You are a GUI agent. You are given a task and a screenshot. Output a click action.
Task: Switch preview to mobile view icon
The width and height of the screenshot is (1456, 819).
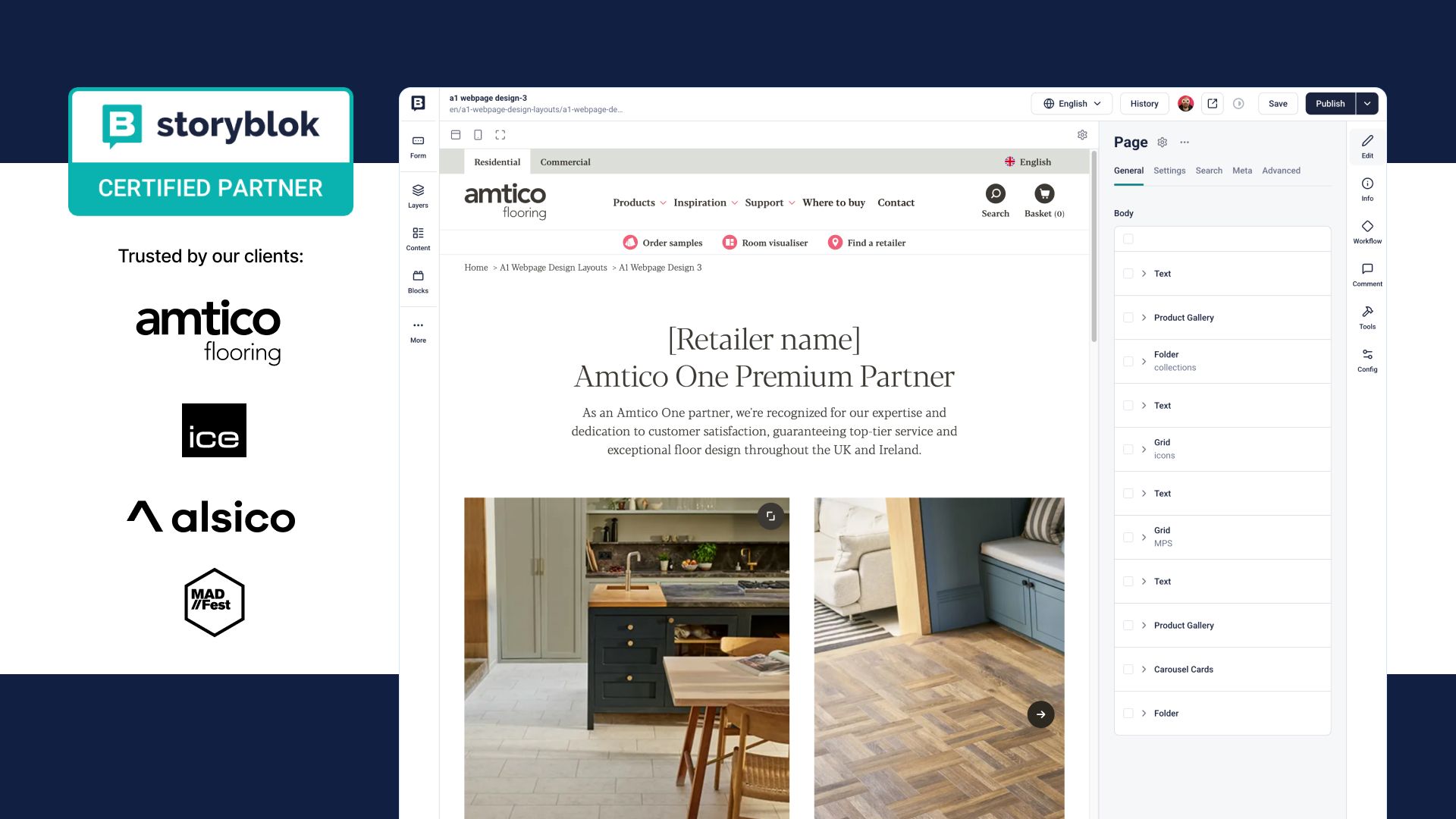click(478, 135)
